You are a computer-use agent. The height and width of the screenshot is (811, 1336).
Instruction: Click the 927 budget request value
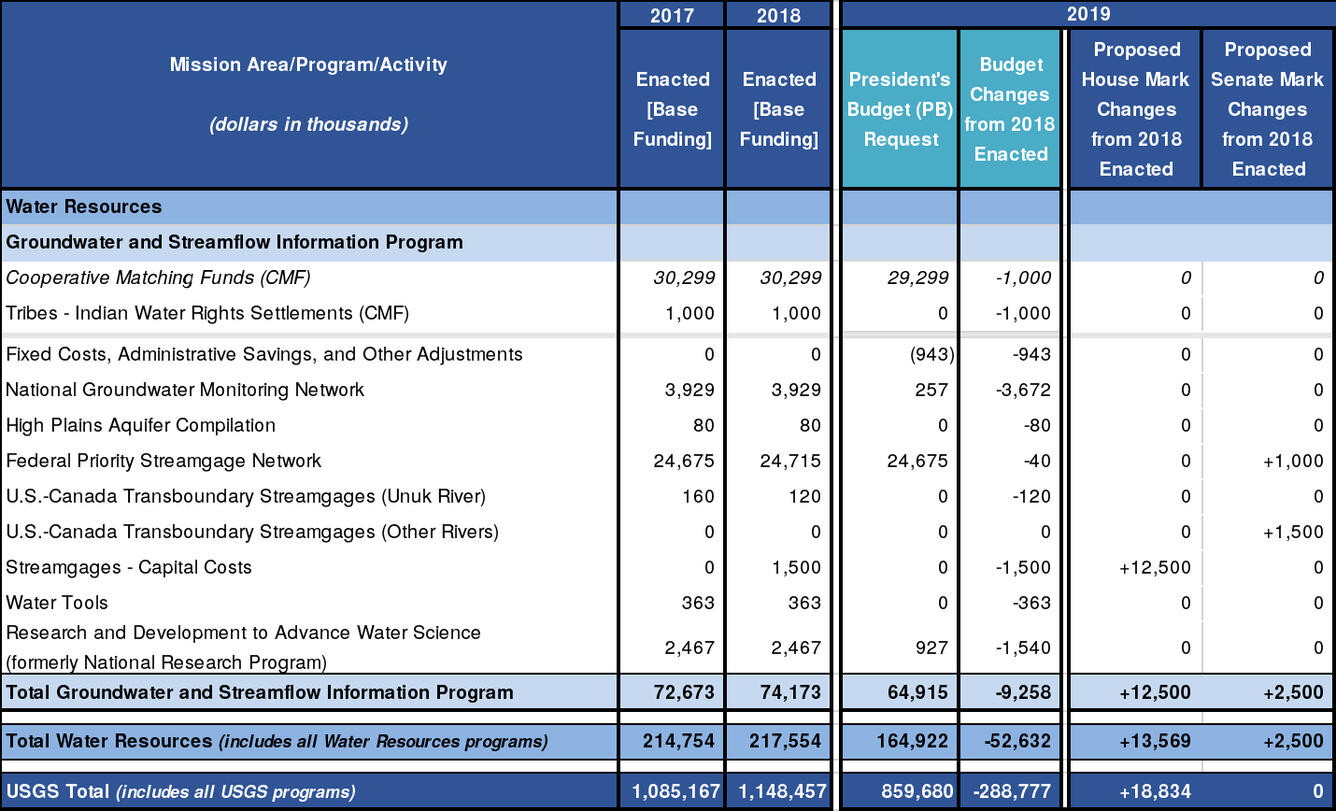coord(931,647)
